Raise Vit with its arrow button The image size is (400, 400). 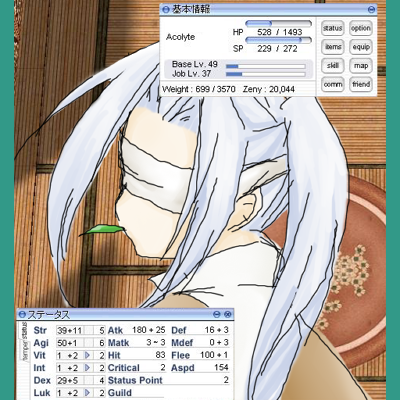pyautogui.click(x=87, y=355)
